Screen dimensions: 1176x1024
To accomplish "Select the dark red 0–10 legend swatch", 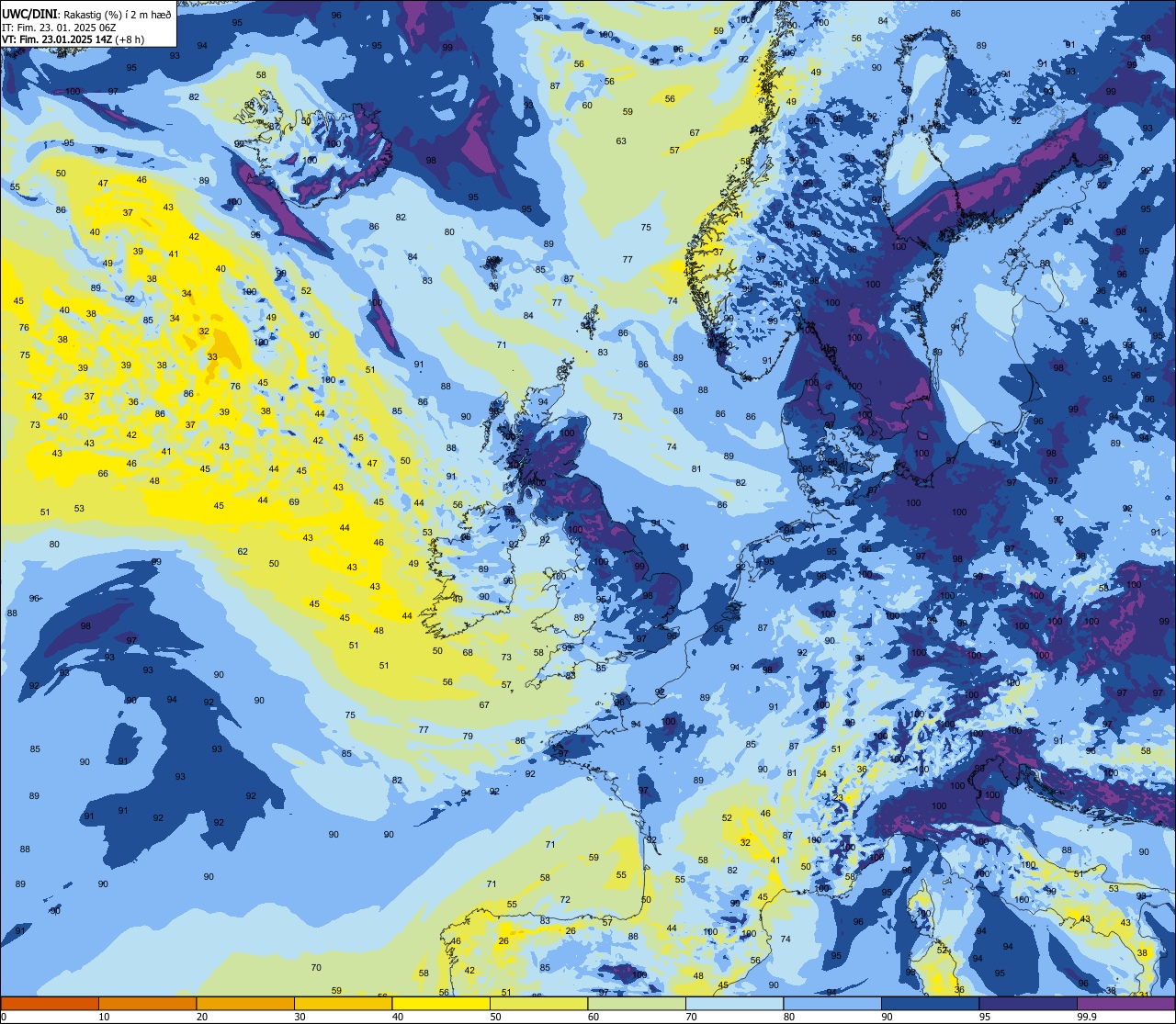I will (50, 1003).
